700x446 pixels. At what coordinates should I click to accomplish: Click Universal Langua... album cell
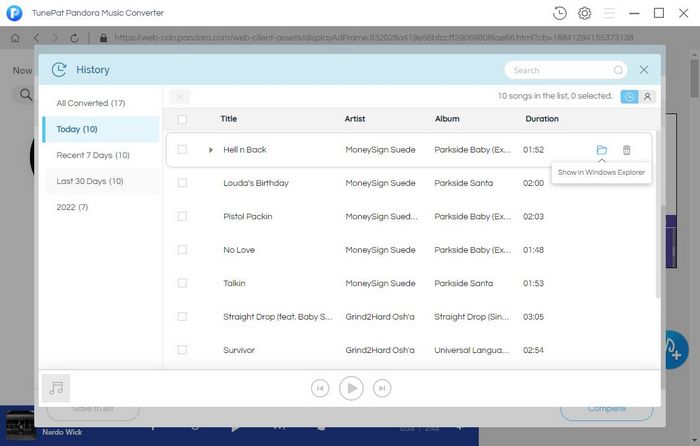click(471, 350)
